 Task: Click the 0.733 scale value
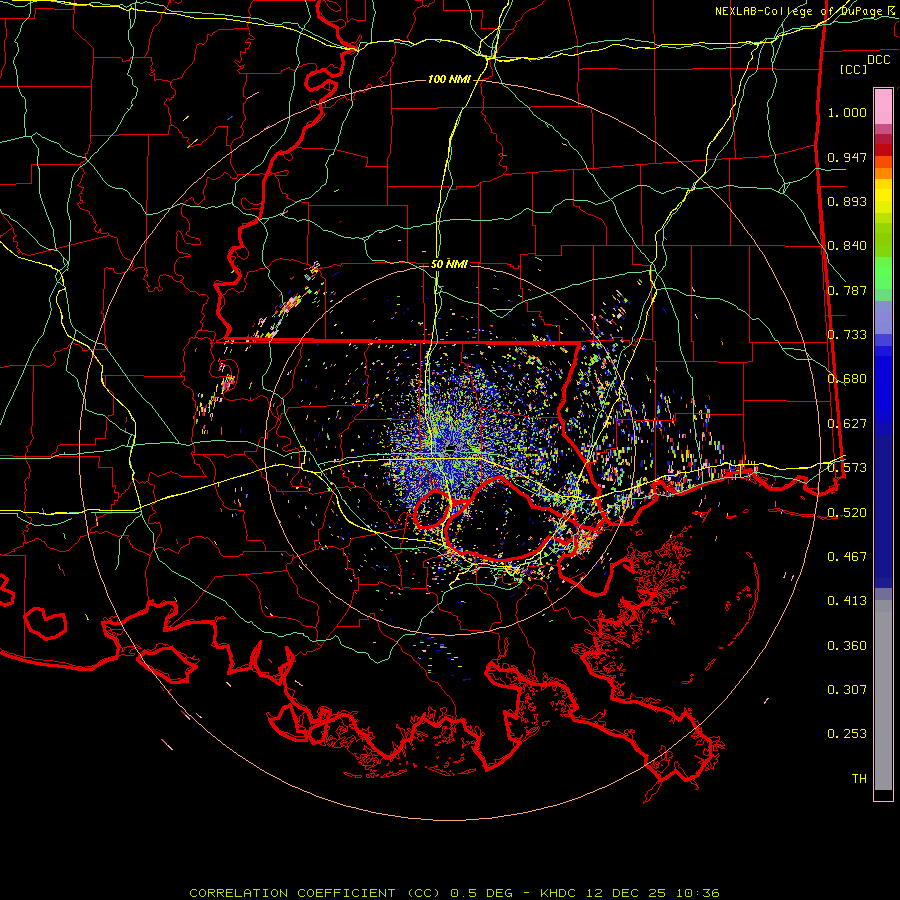[847, 335]
